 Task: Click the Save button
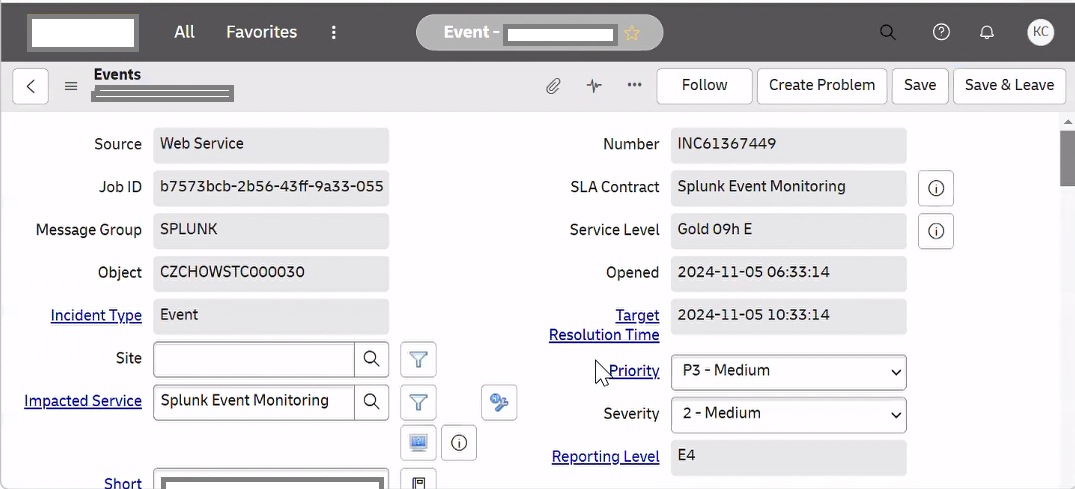tap(919, 86)
